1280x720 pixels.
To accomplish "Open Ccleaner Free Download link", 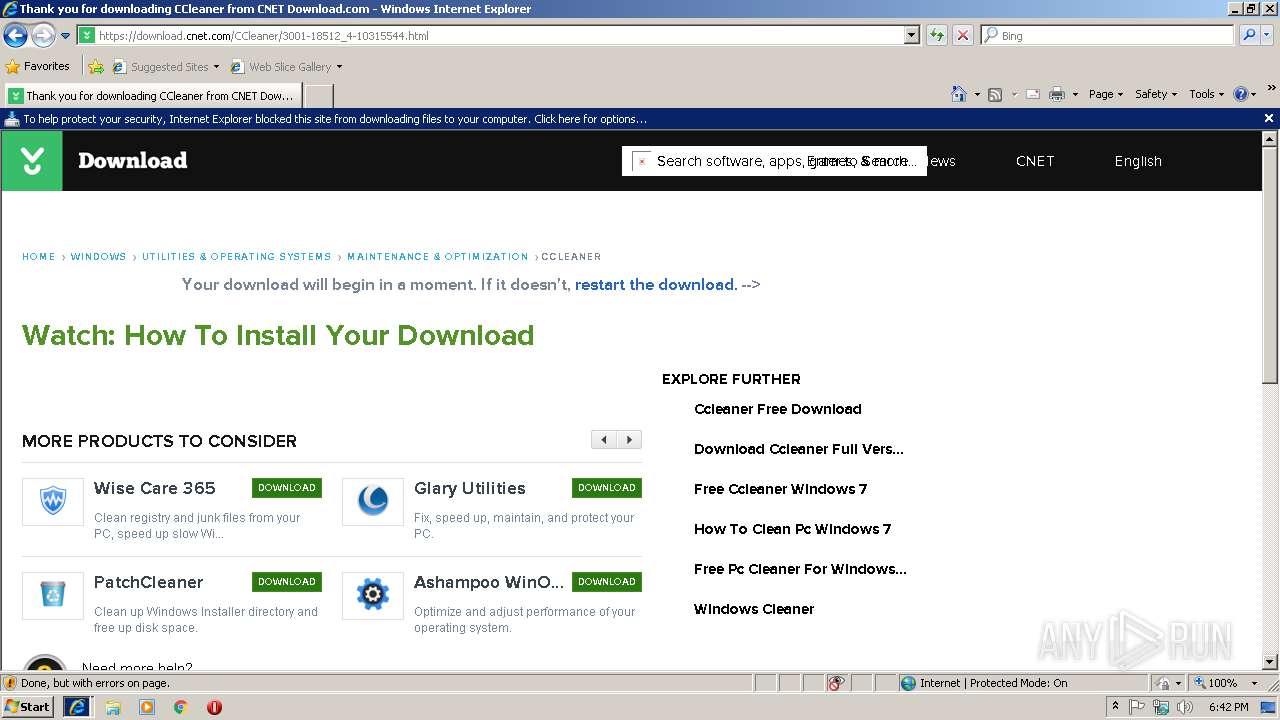I will click(777, 409).
